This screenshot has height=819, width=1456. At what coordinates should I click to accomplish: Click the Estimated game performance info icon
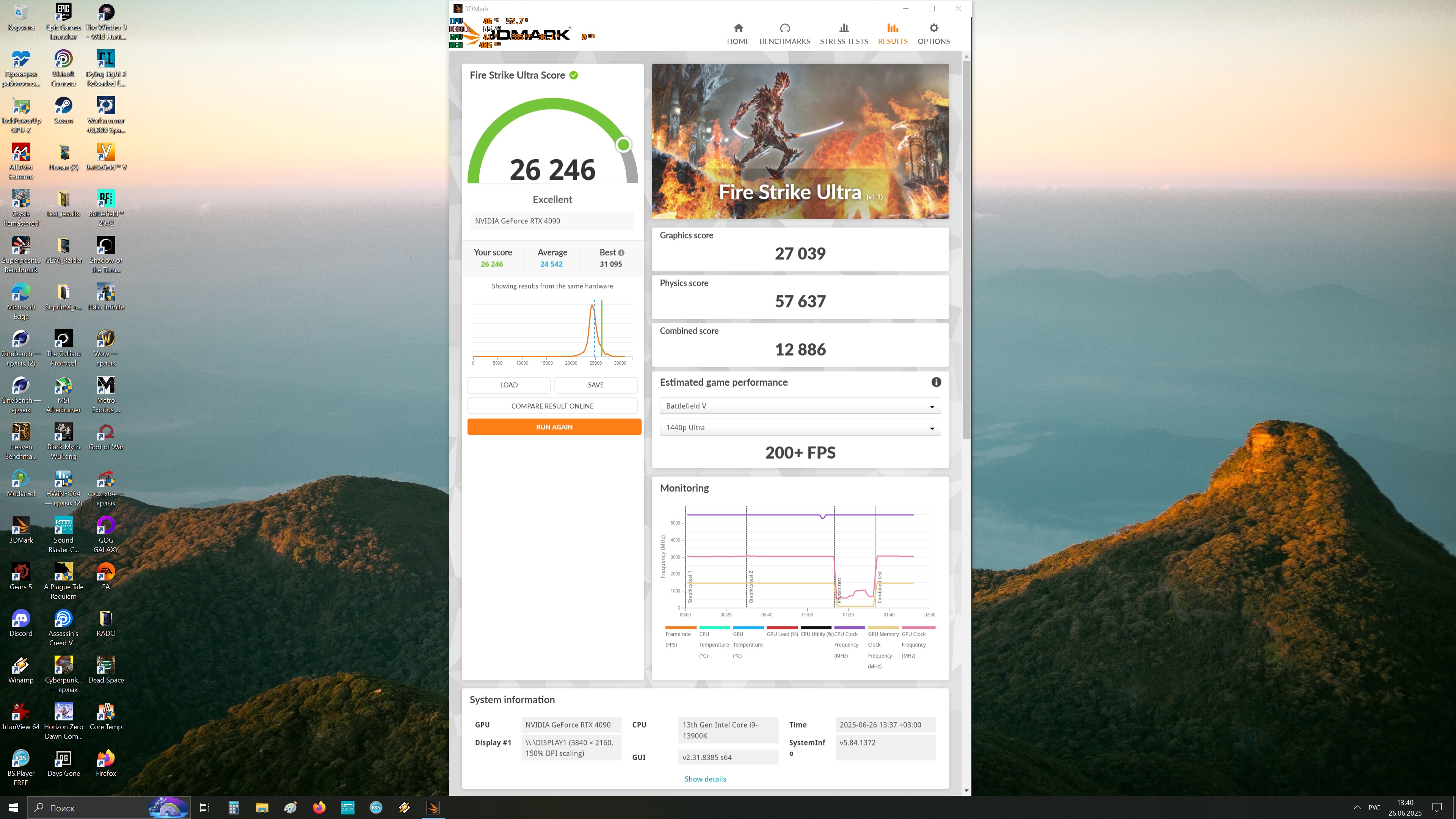(936, 382)
